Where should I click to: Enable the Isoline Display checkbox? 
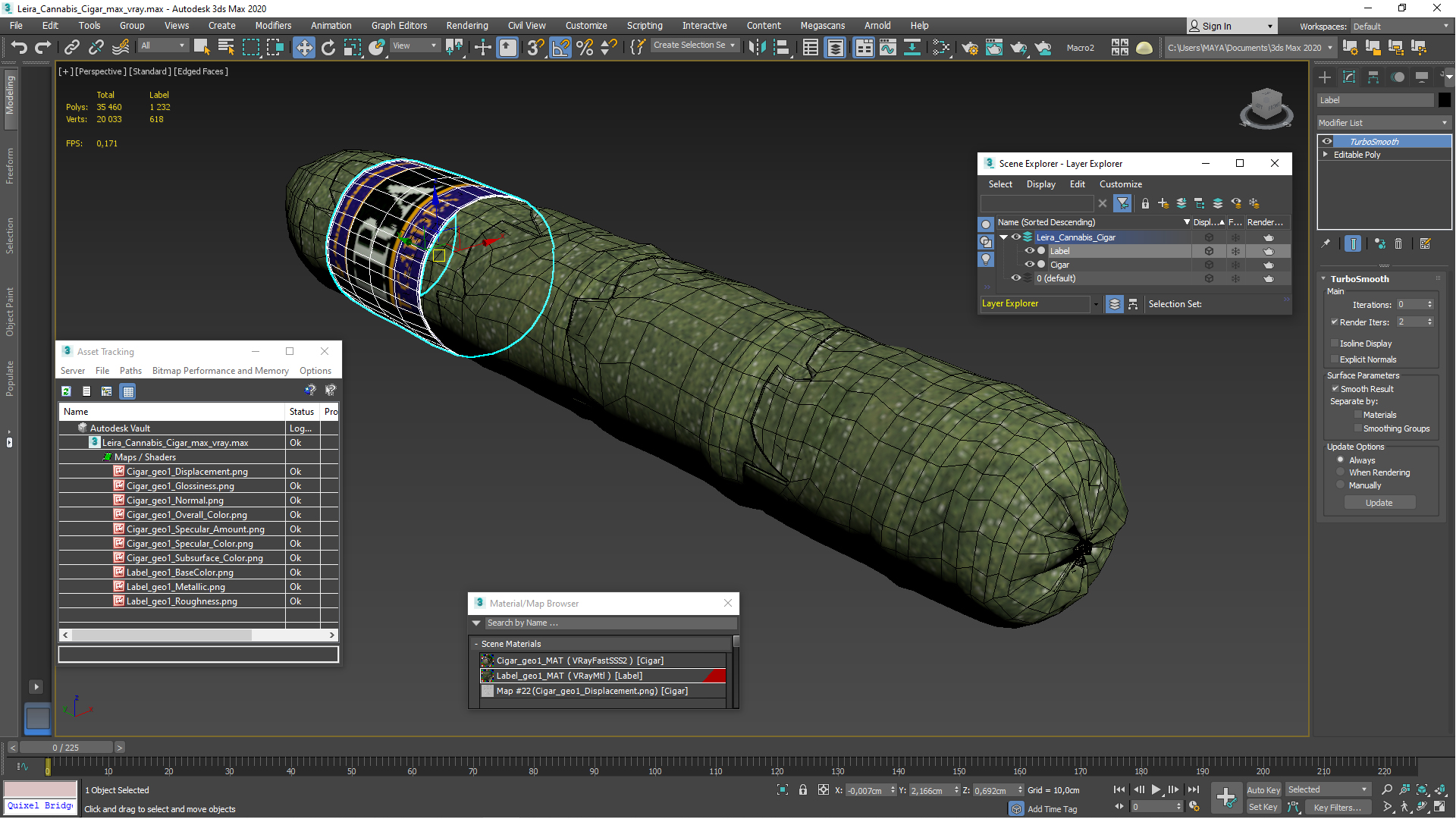[1335, 344]
